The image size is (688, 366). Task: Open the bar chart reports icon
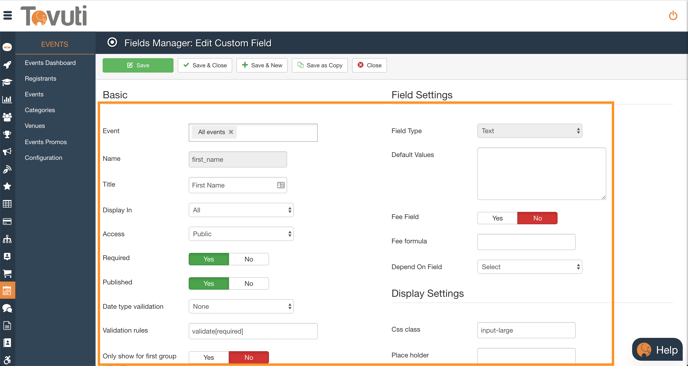pyautogui.click(x=7, y=100)
